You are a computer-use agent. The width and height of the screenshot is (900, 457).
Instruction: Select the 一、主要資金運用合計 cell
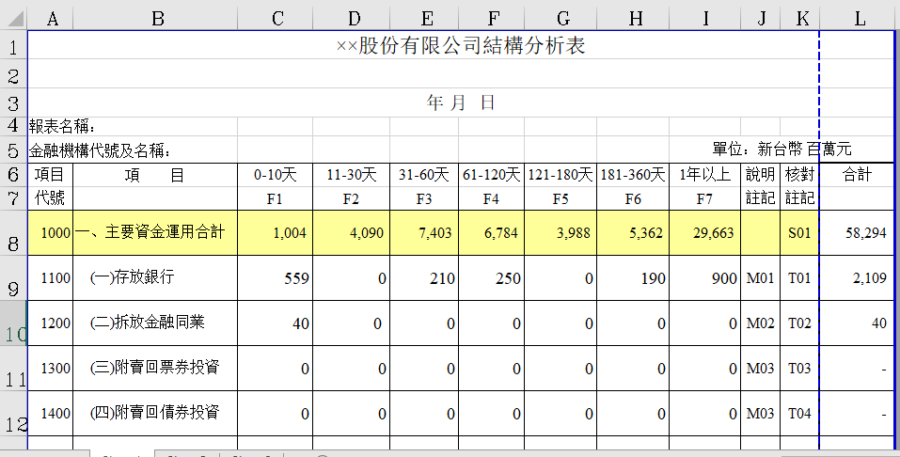coord(156,233)
